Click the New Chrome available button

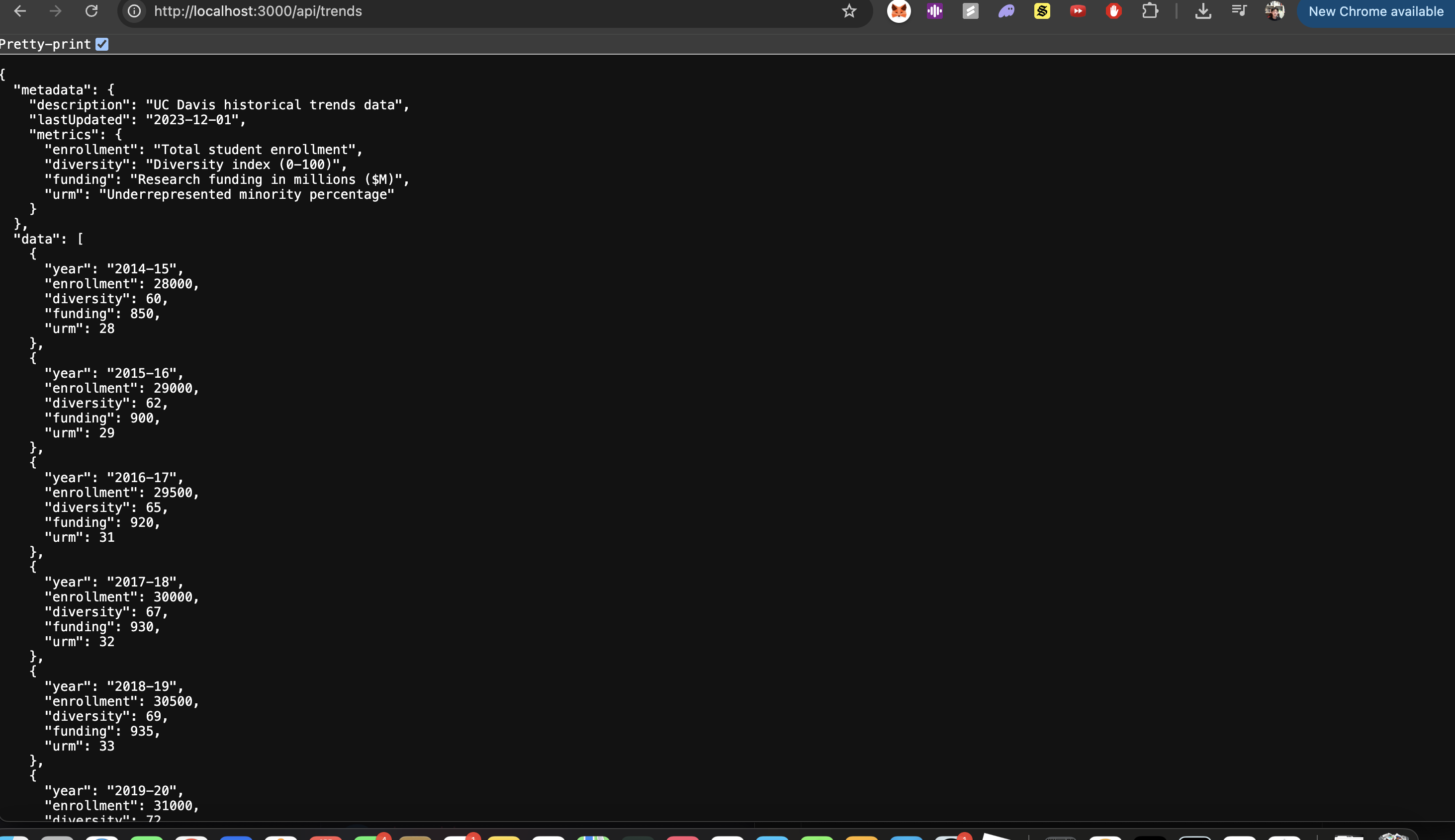1375,11
